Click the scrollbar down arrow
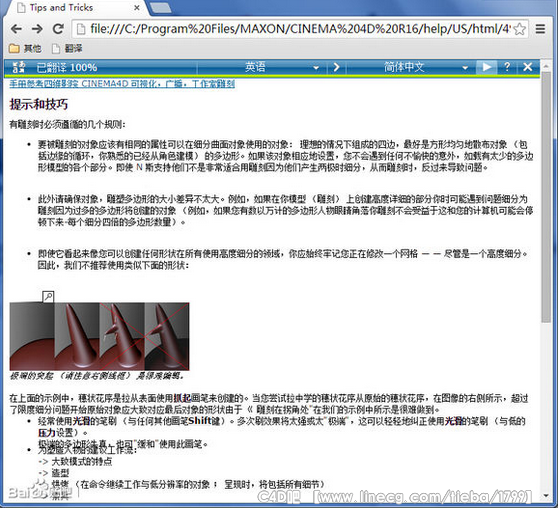This screenshot has height=514, width=558. pyautogui.click(x=546, y=495)
